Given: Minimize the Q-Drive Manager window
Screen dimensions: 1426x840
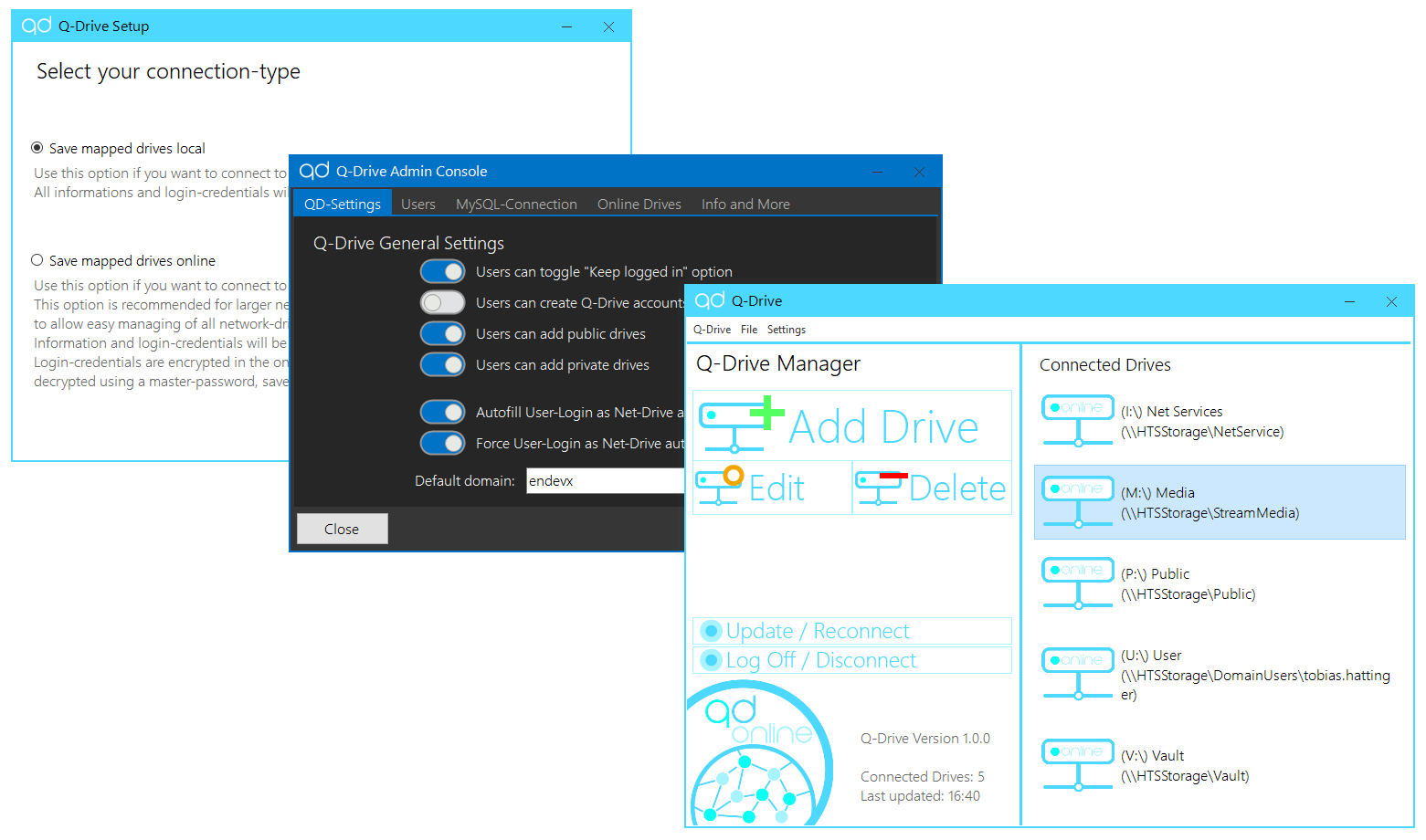Looking at the screenshot, I should (x=1349, y=301).
